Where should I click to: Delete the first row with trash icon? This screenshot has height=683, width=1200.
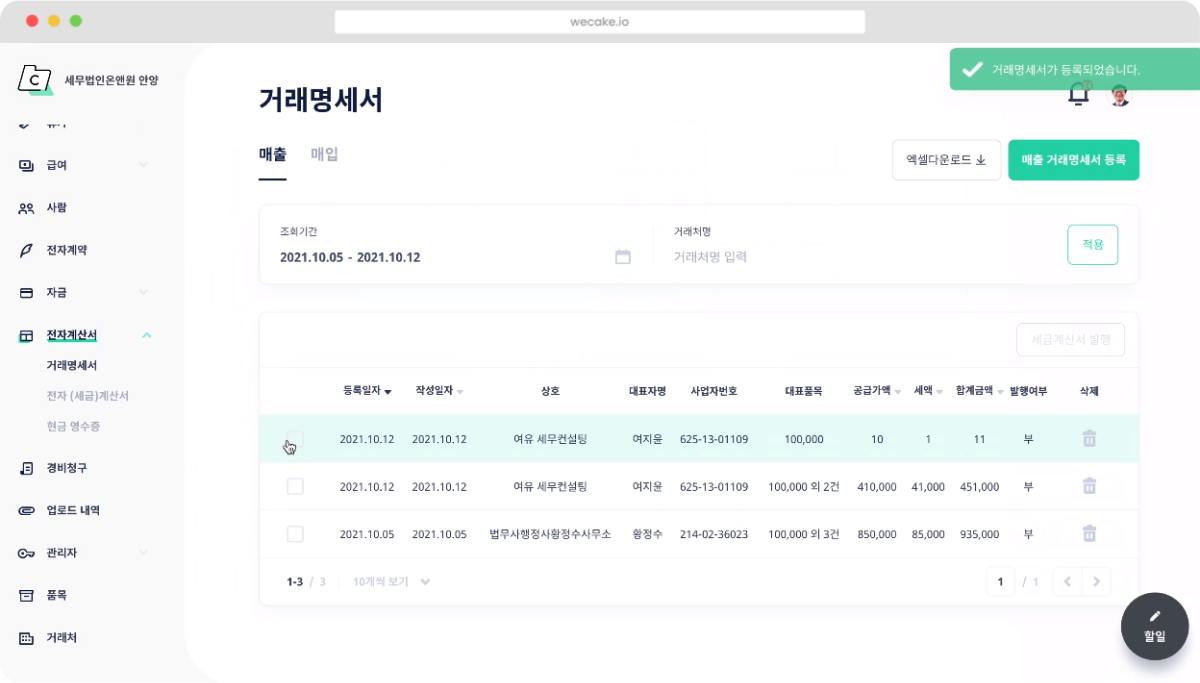click(x=1089, y=438)
